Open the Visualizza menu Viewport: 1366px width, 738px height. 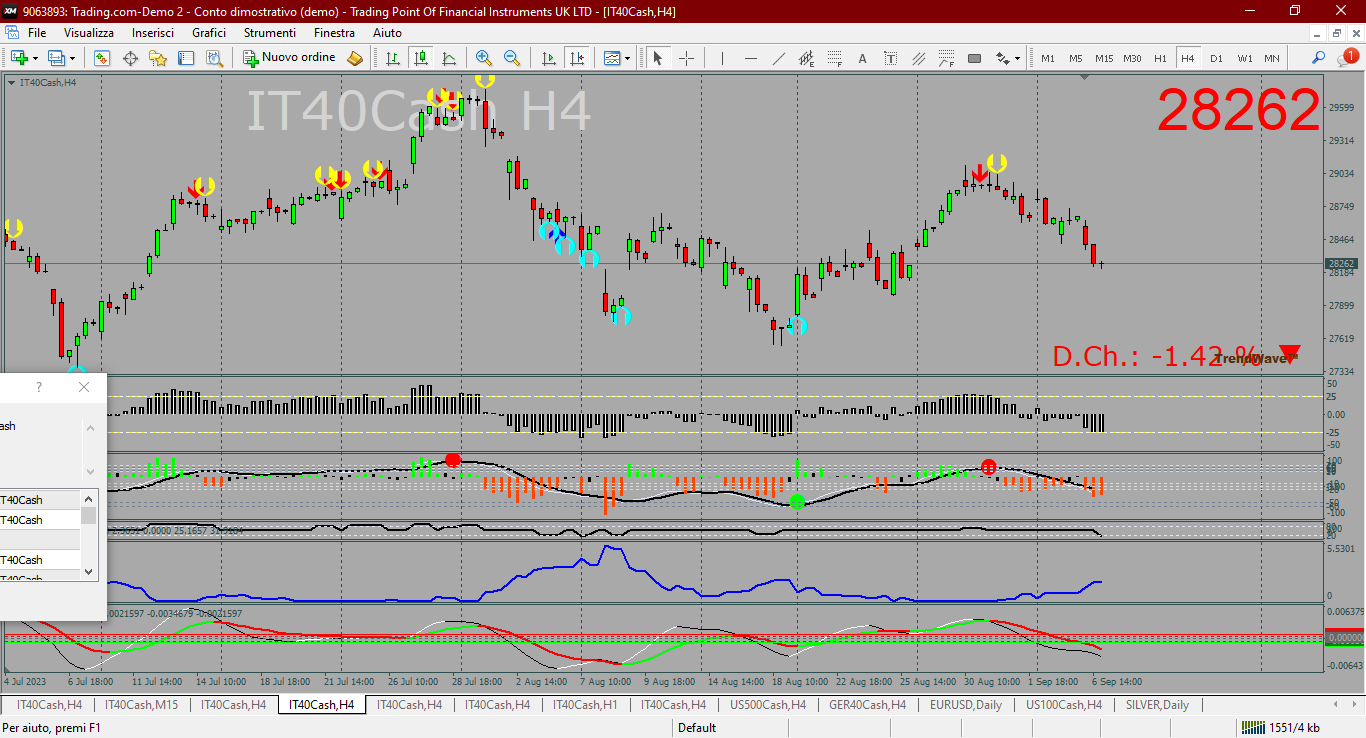88,33
